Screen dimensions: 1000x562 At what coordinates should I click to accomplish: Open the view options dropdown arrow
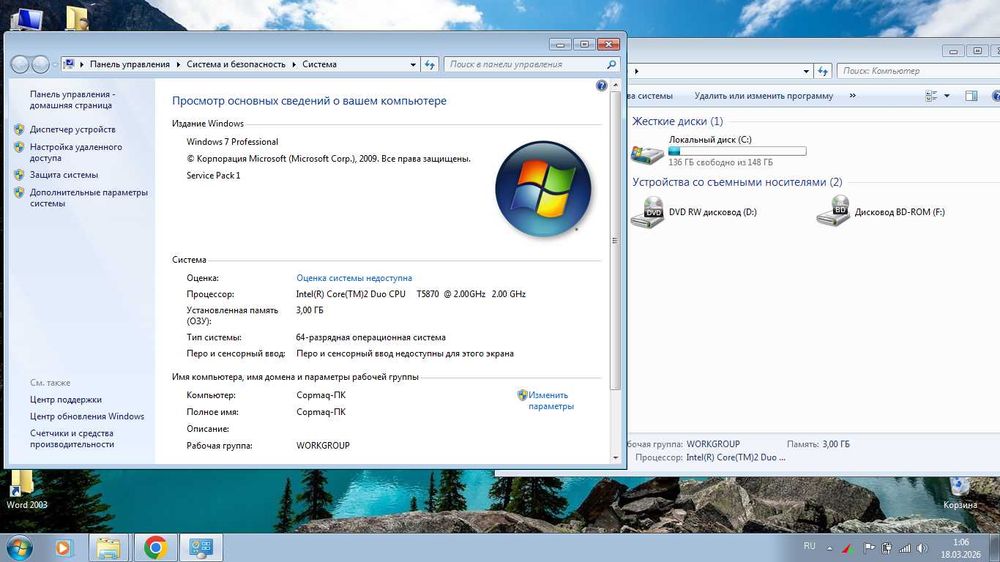pyautogui.click(x=946, y=96)
